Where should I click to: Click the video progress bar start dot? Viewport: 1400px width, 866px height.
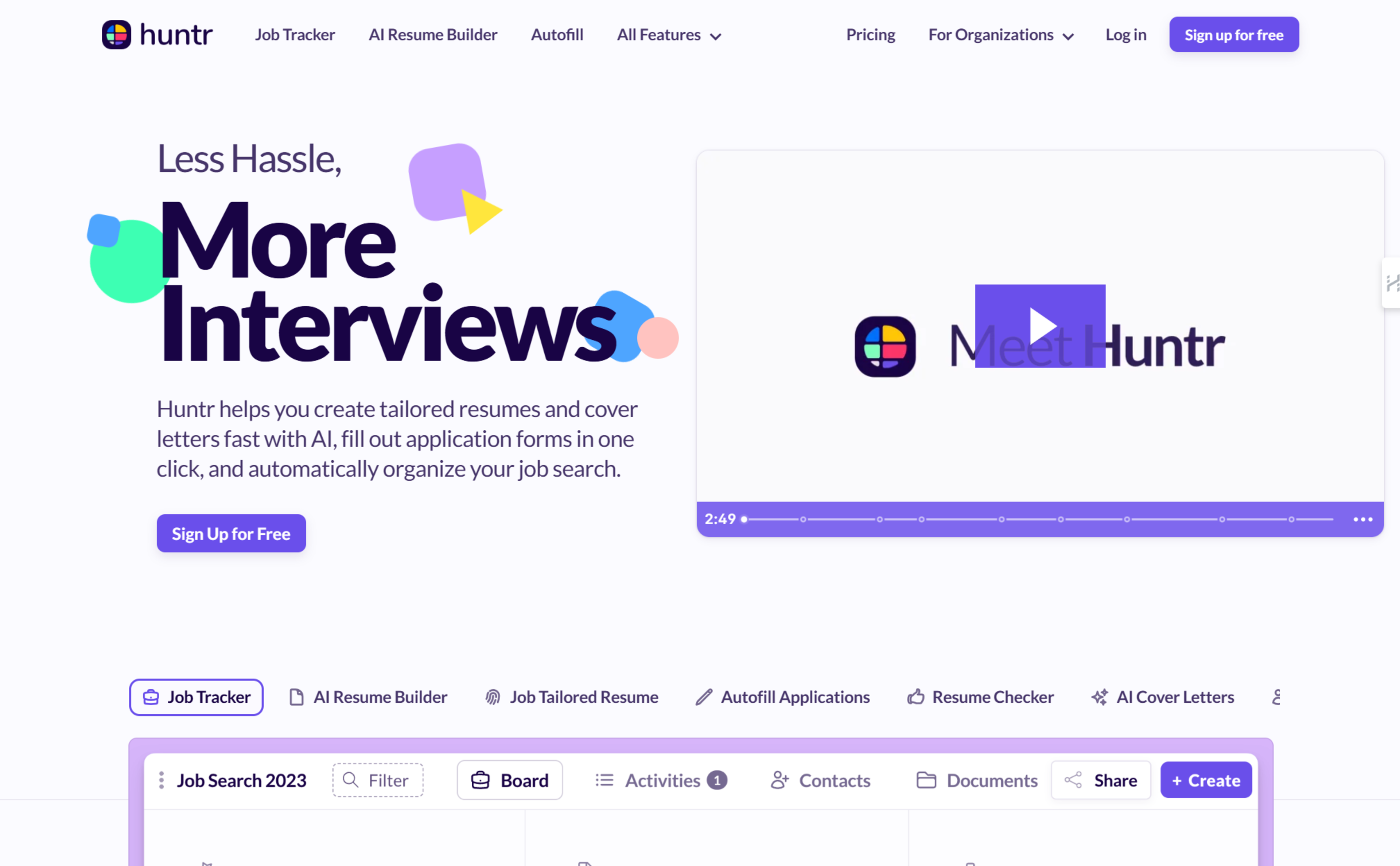pos(744,519)
